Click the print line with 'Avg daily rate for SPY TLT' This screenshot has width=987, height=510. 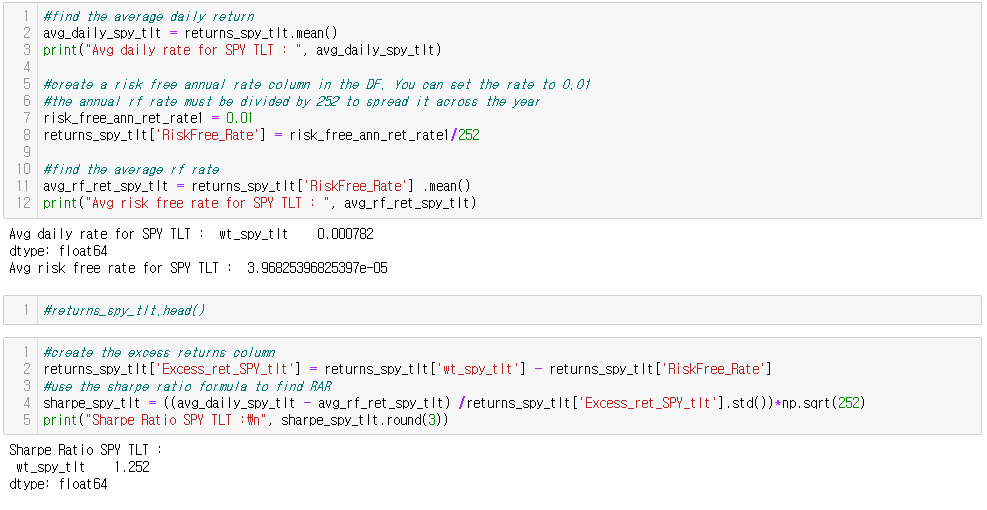[x=242, y=50]
